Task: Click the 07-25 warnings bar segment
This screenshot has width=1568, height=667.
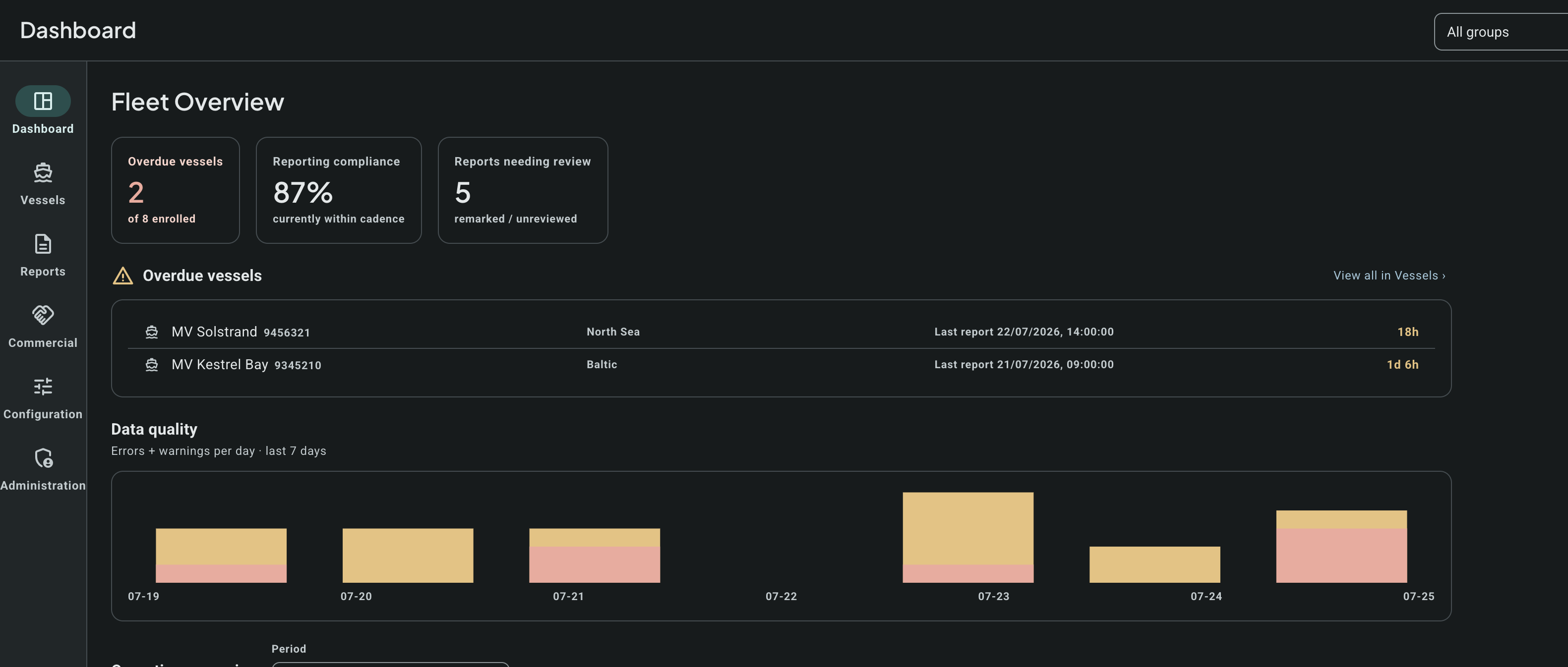Action: pyautogui.click(x=1341, y=519)
